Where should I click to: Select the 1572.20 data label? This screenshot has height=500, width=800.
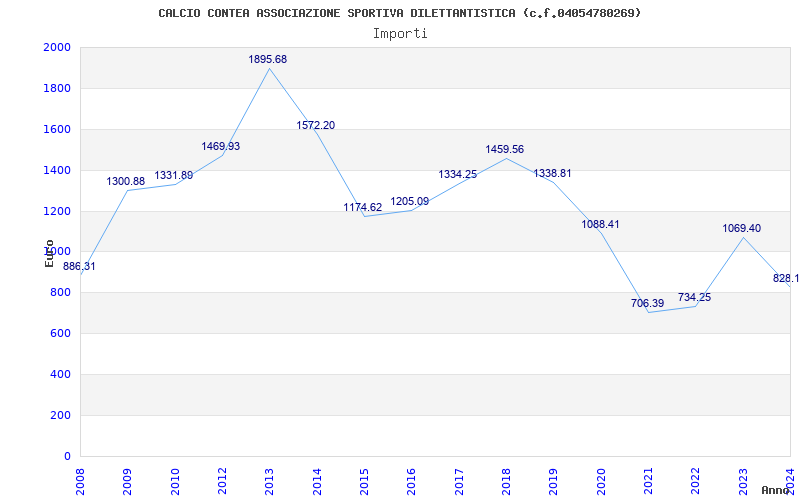[x=316, y=125]
